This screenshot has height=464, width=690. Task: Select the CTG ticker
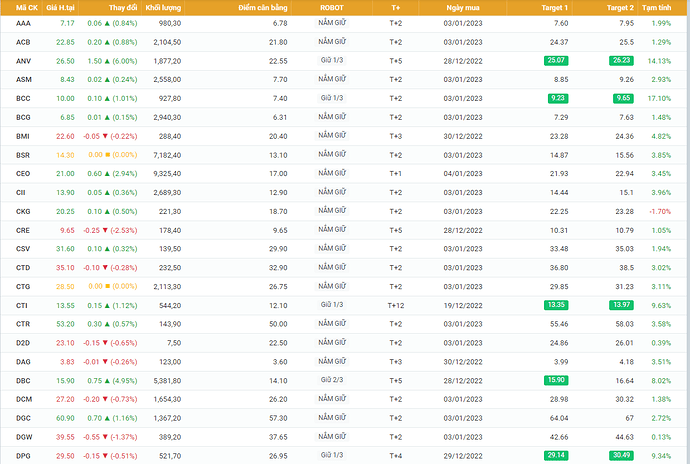(x=23, y=286)
